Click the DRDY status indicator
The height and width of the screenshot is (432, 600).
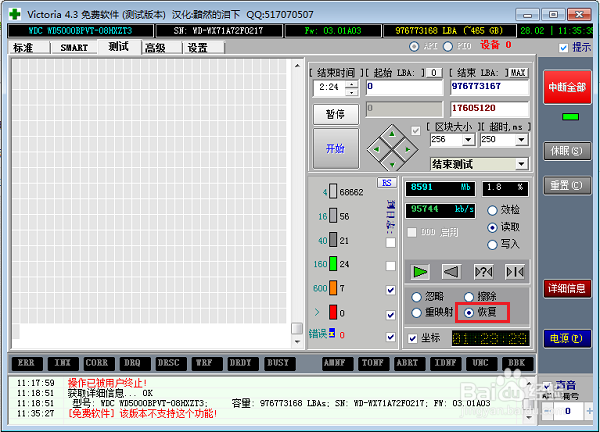(241, 363)
